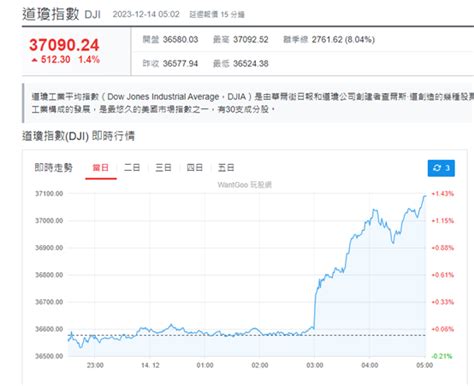Screen dimensions: 474x386
Task: Click the 04:00 time axis label
Action: [x=370, y=365]
